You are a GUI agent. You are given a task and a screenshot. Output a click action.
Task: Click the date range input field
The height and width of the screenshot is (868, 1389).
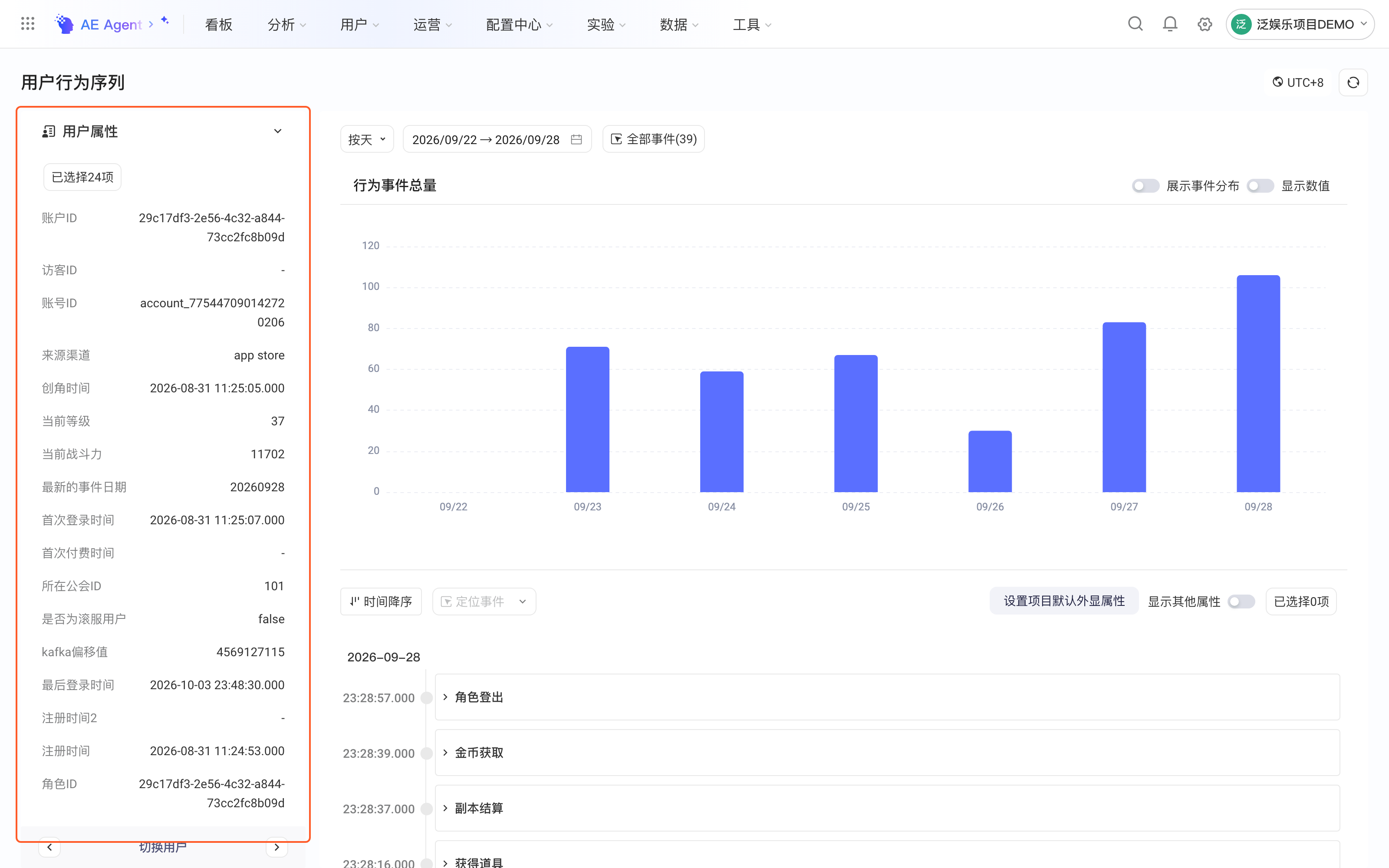click(x=497, y=139)
